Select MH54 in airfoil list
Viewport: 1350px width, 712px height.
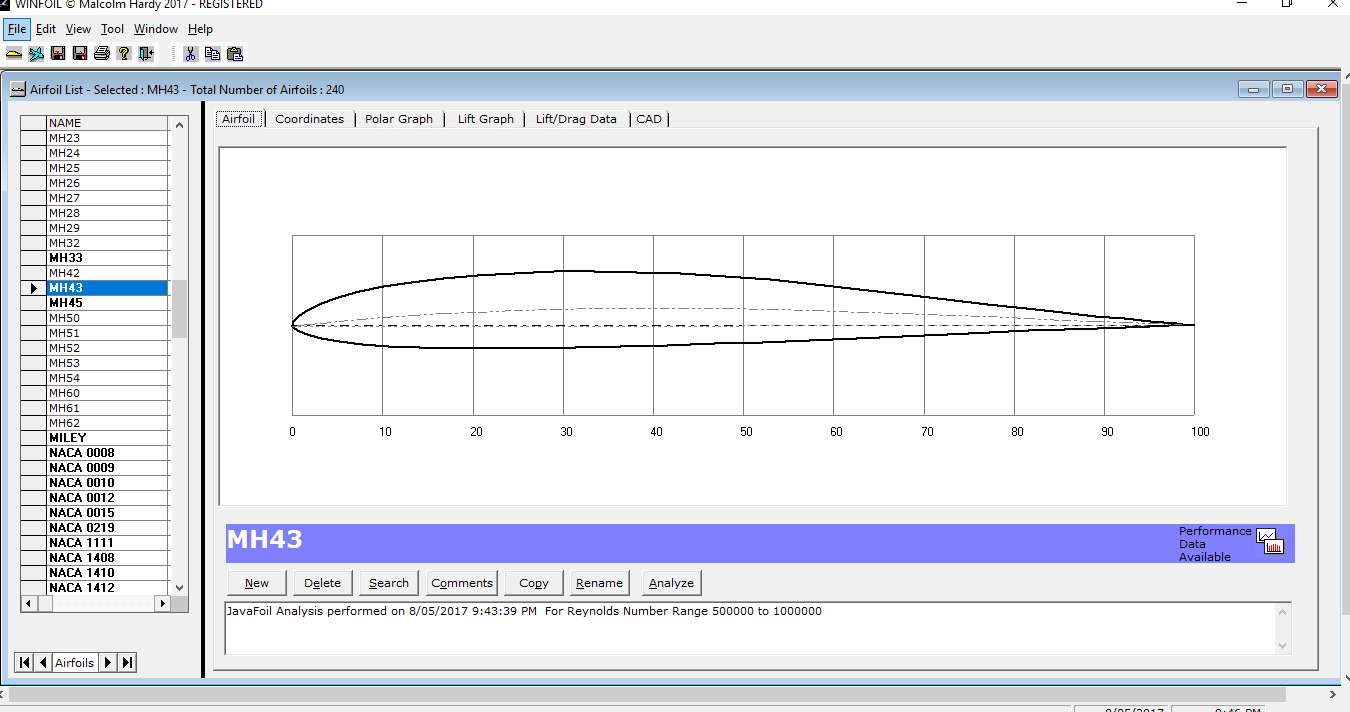click(x=108, y=378)
